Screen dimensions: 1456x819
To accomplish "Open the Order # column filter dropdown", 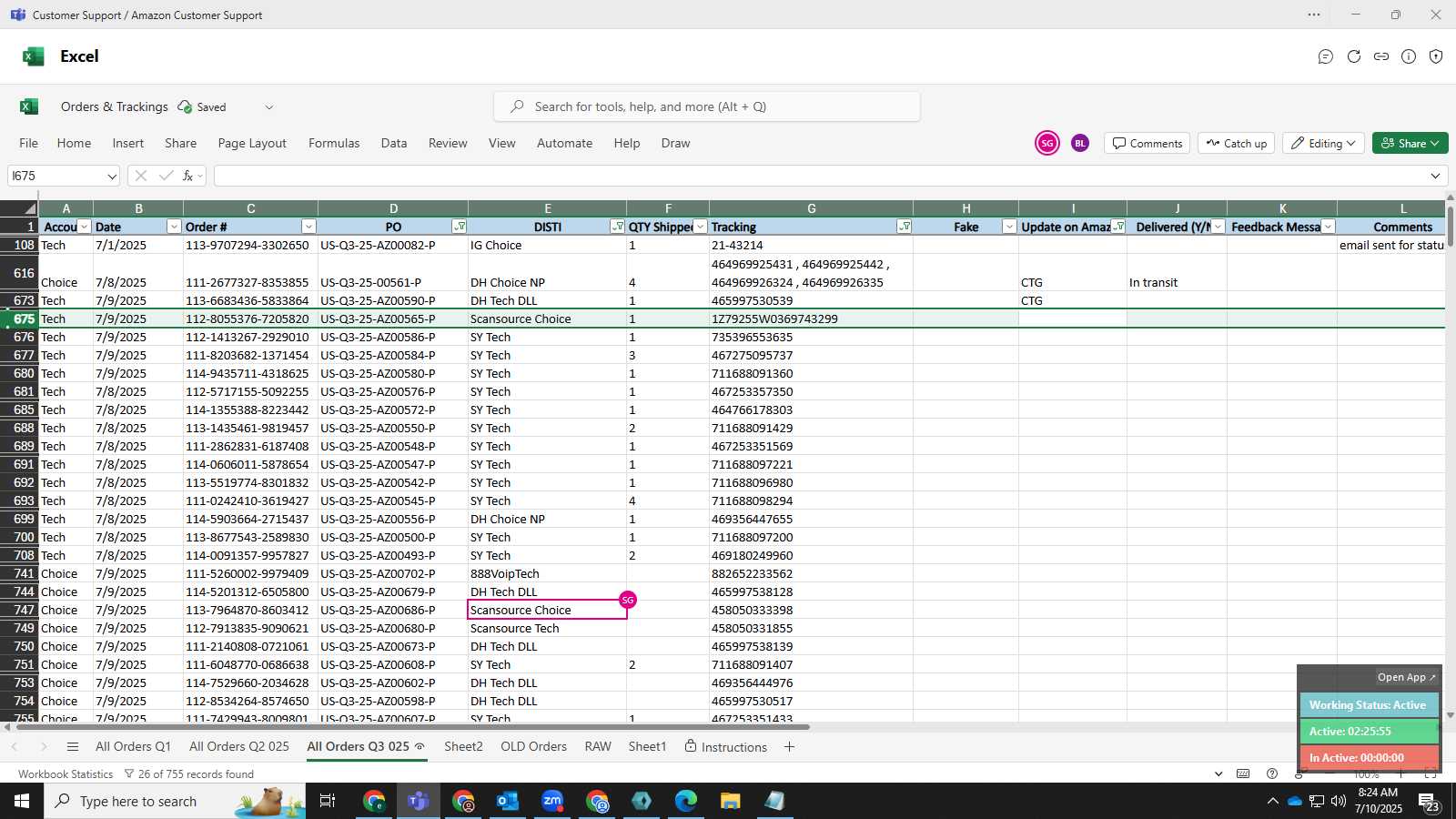I will [x=308, y=227].
